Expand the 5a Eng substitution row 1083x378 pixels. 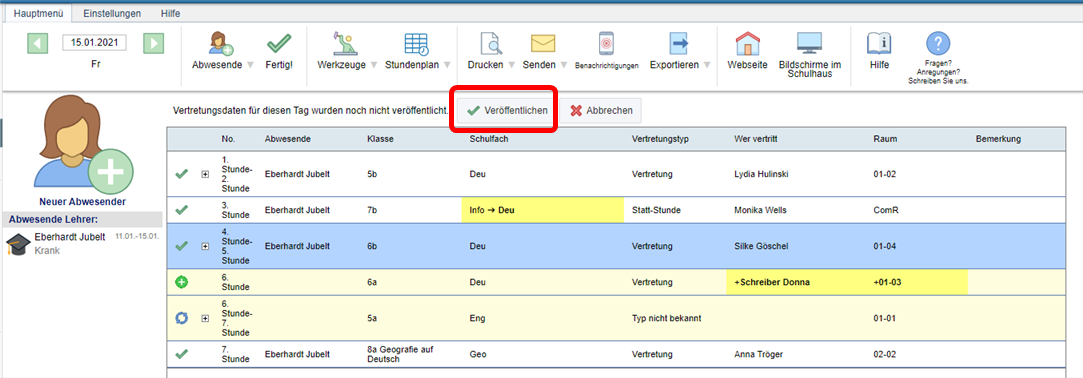204,319
